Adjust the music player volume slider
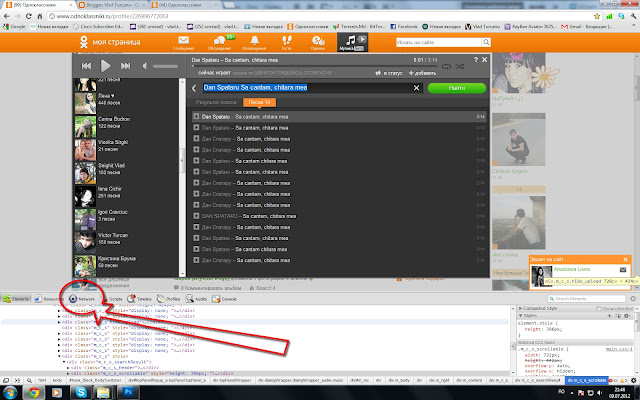The width and height of the screenshot is (640, 400). [x=165, y=66]
